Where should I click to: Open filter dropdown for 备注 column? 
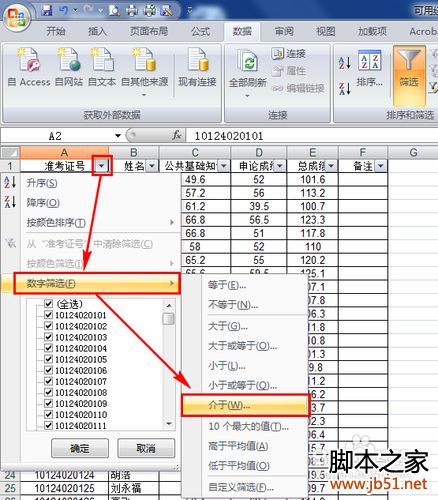[x=381, y=166]
